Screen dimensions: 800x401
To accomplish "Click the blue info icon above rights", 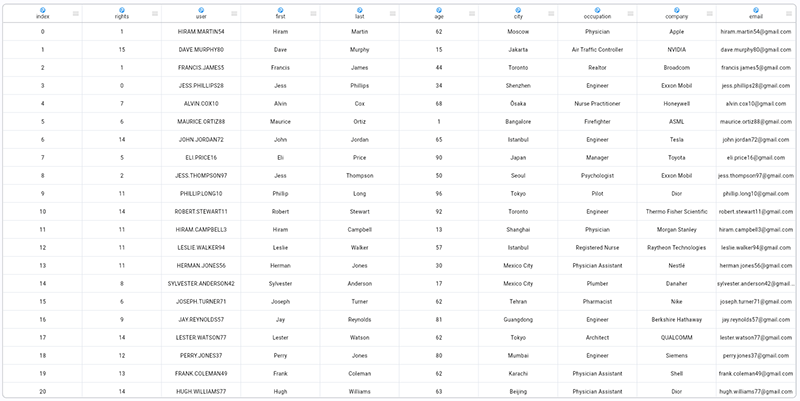I will (121, 10).
